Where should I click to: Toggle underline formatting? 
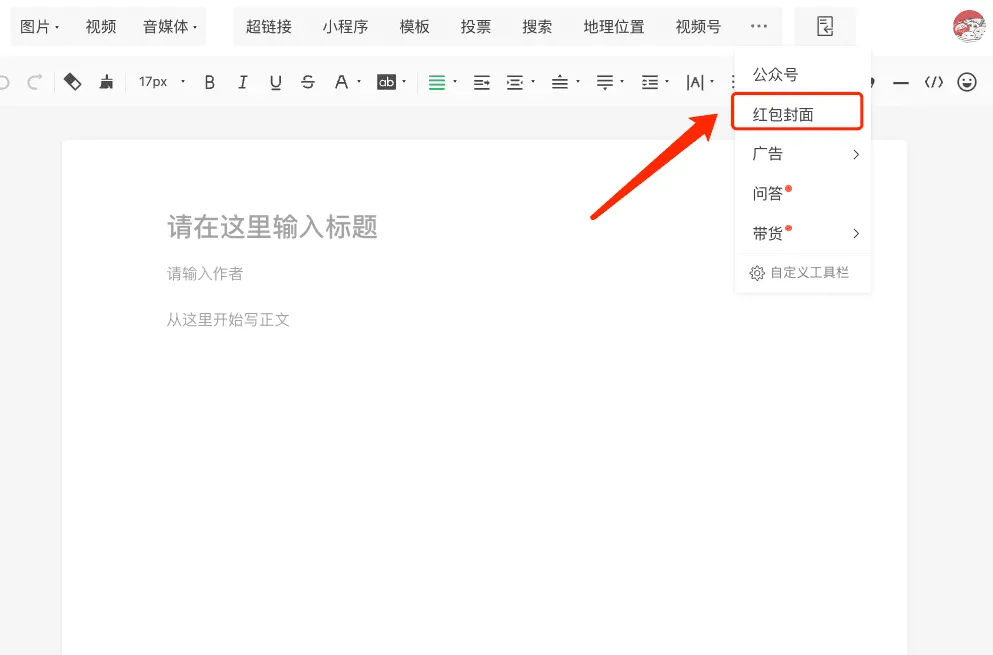click(x=275, y=82)
